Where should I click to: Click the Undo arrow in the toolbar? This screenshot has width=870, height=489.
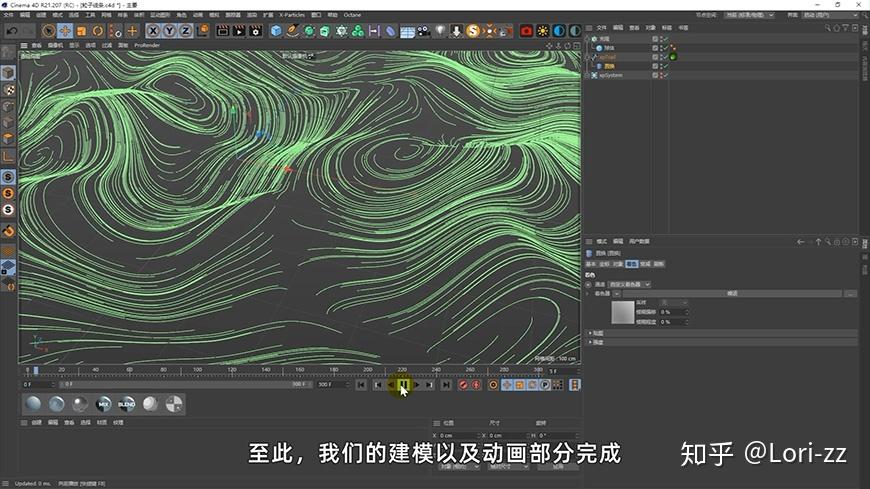[12, 31]
